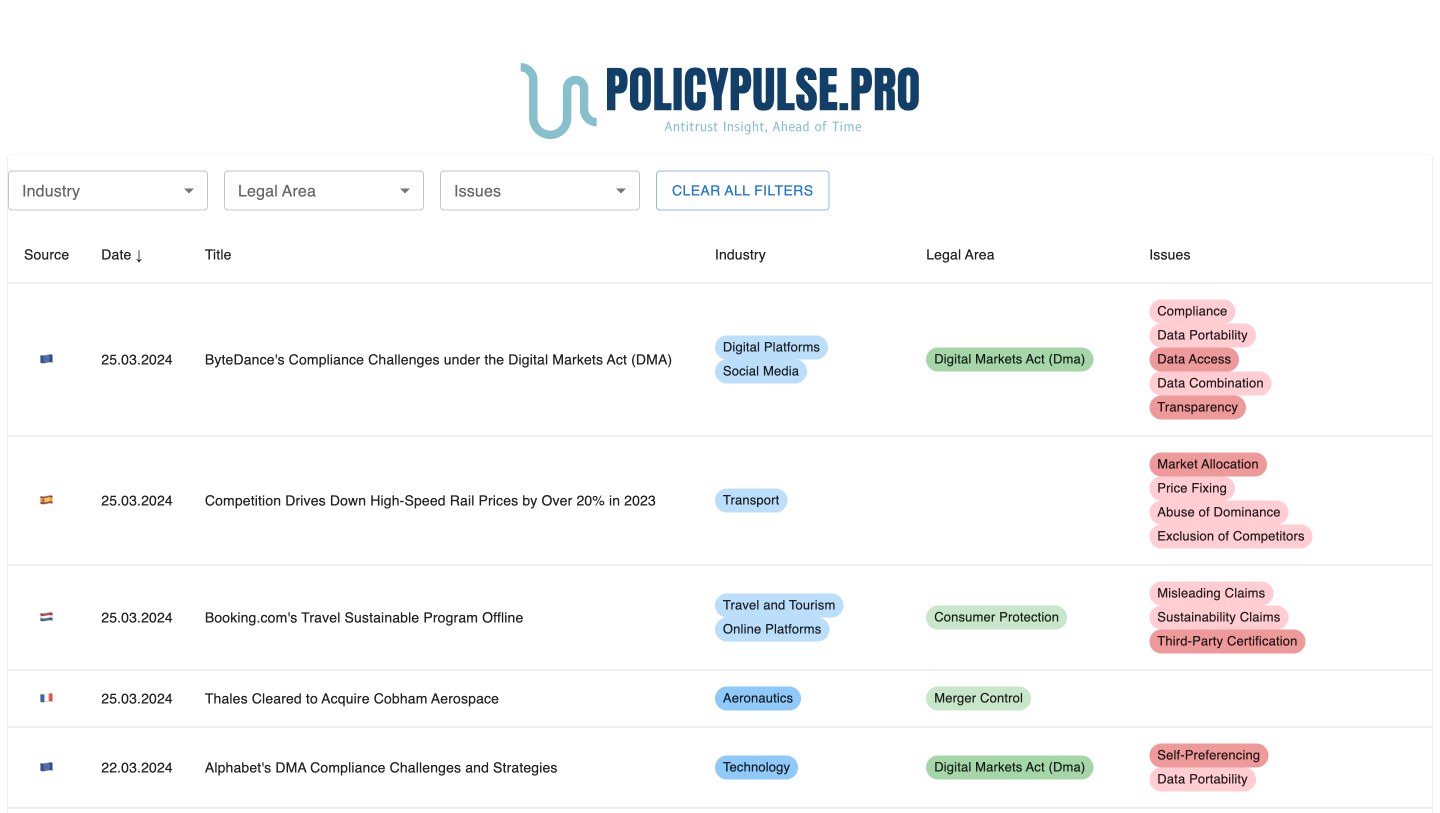This screenshot has height=813, width=1440.
Task: Click the EU flag icon for the Alphabet row
Action: point(46,767)
